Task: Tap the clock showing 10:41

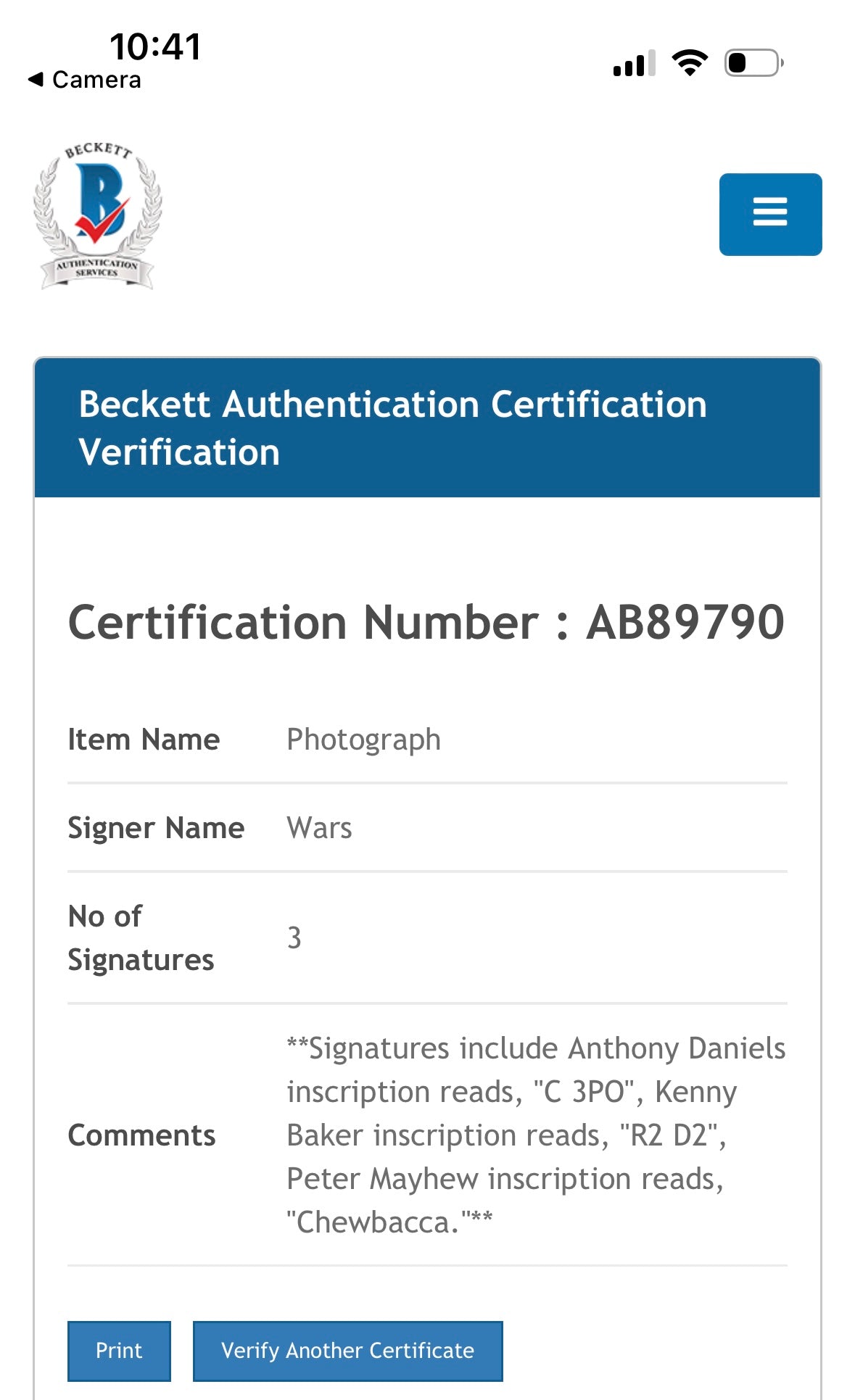Action: (x=155, y=46)
